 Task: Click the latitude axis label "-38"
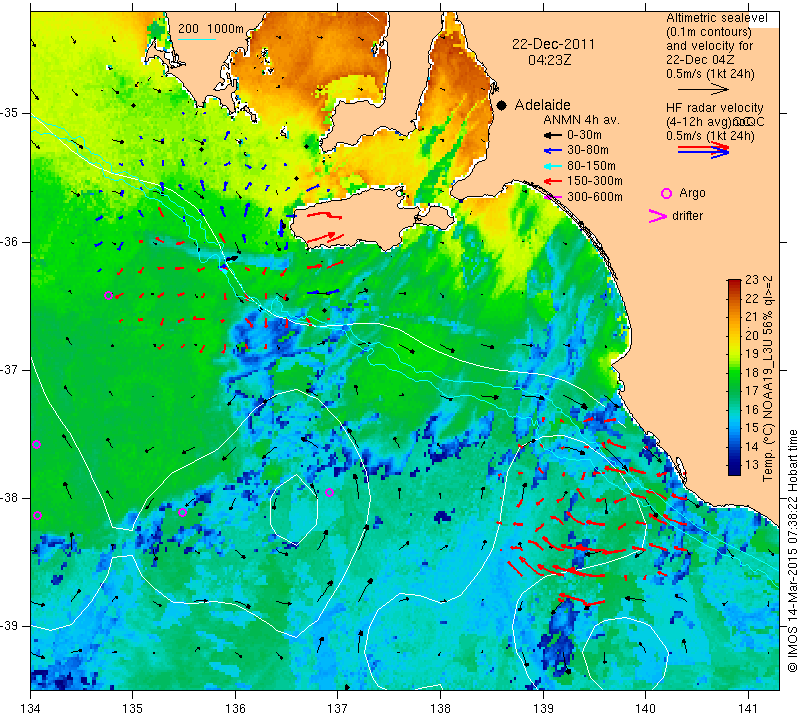point(9,498)
